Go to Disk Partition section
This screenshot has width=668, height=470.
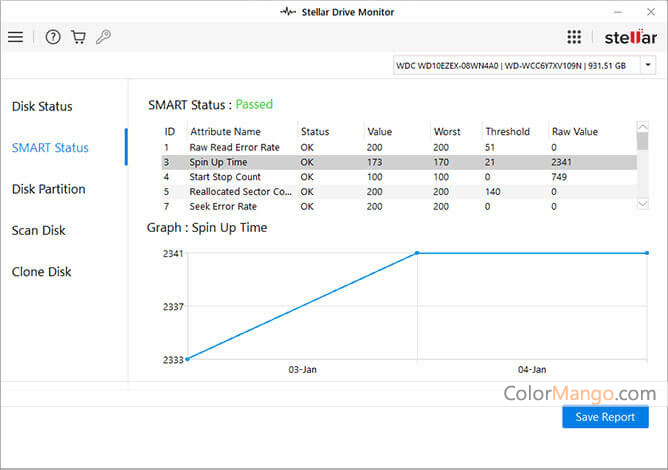pos(48,189)
